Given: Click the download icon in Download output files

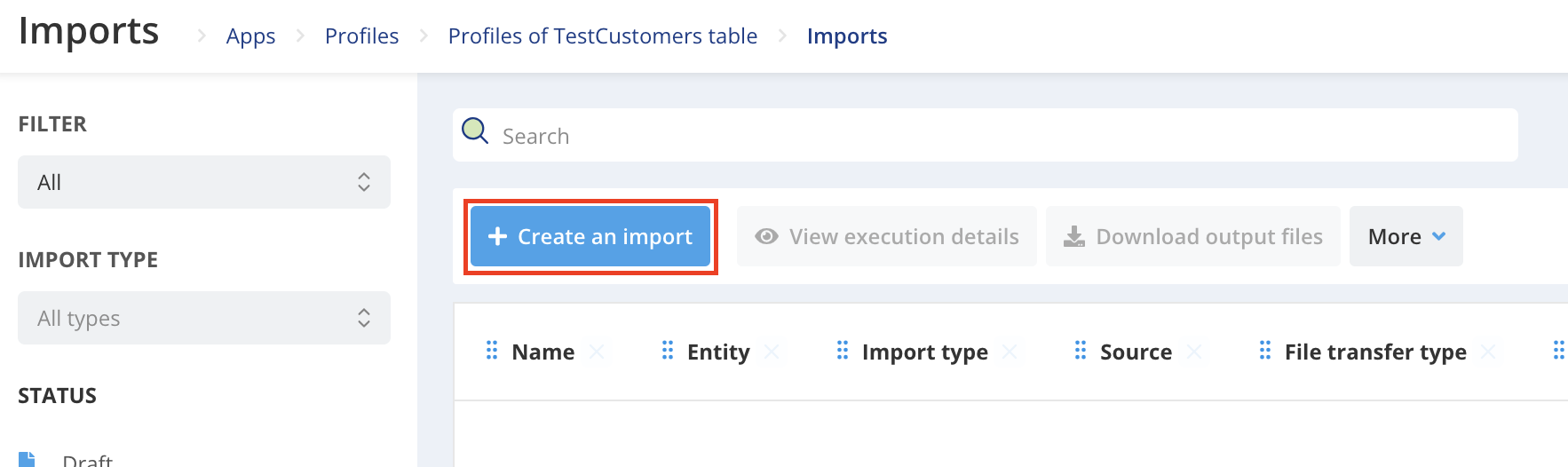Looking at the screenshot, I should [1074, 236].
